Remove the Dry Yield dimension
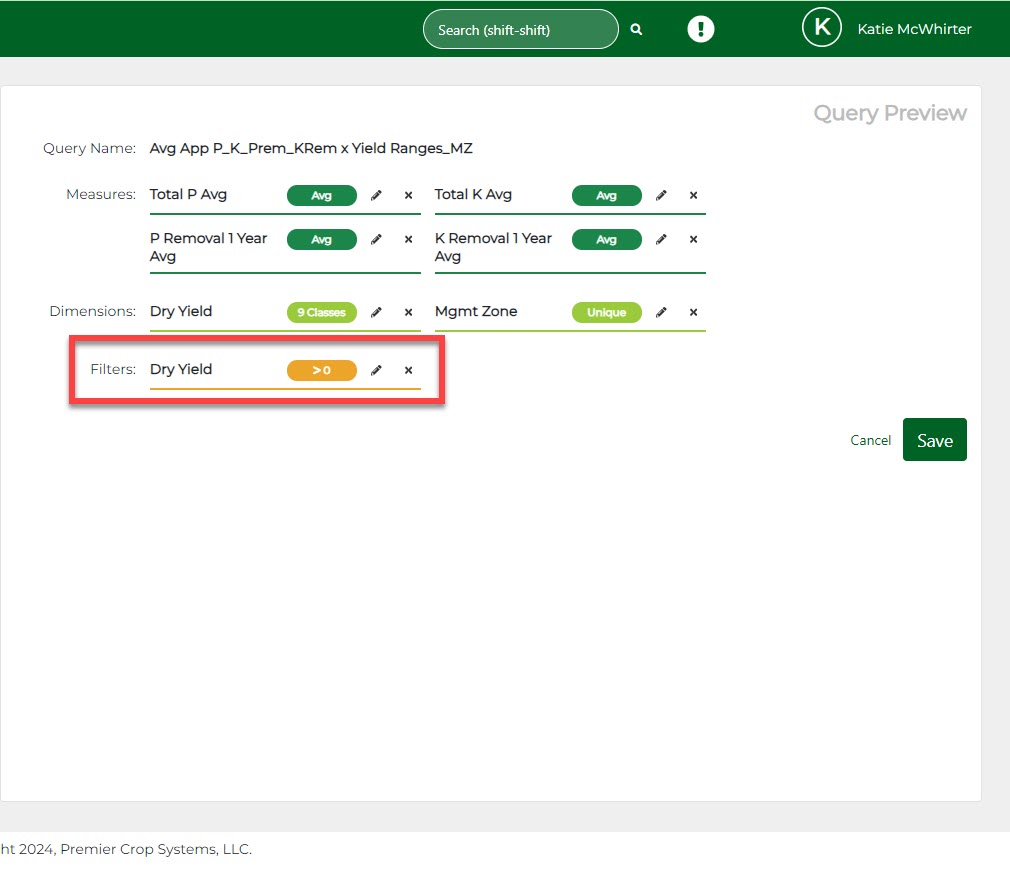 [408, 313]
